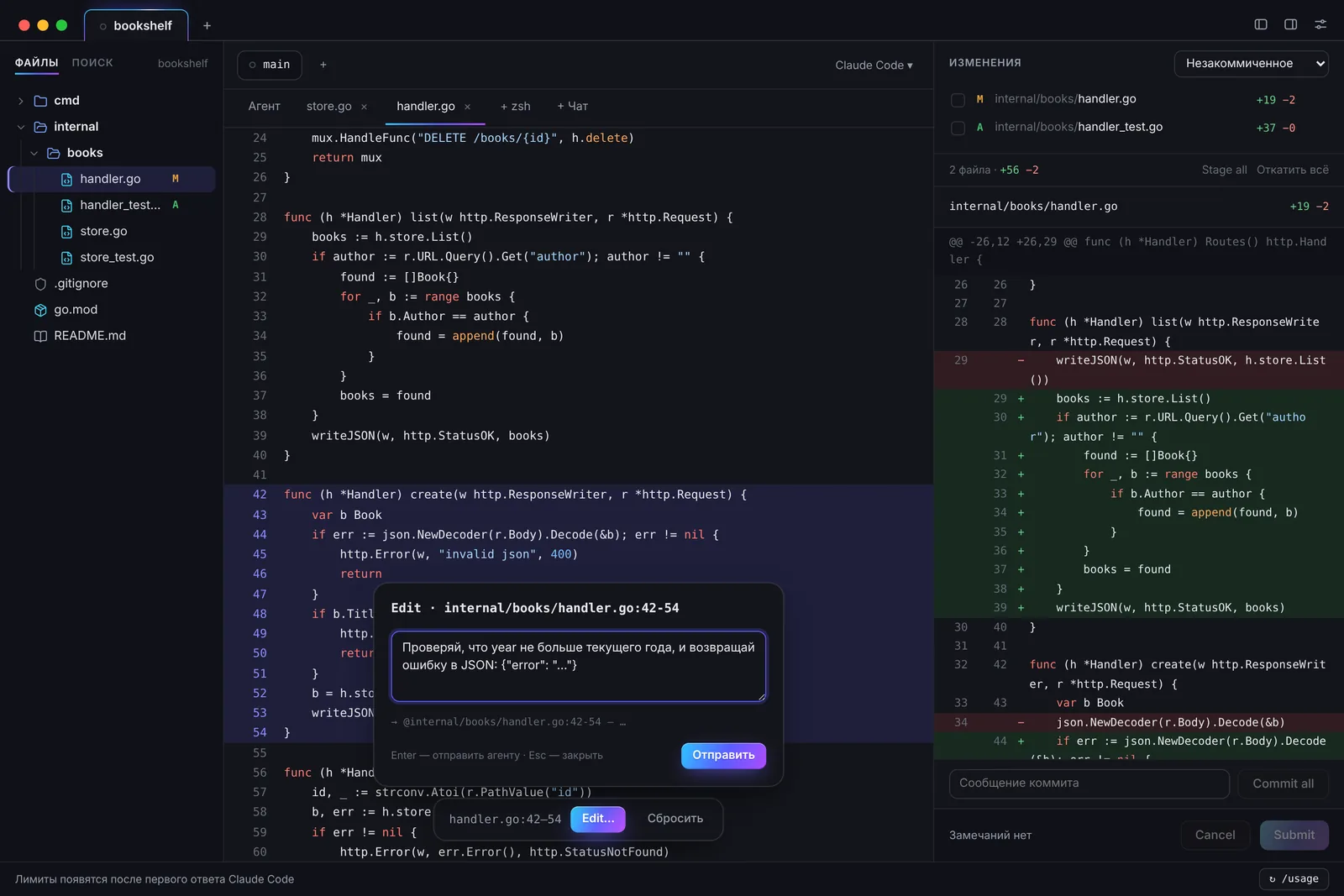Open a new zsh terminal tab
Screen dimensions: 1344x896
pos(515,107)
